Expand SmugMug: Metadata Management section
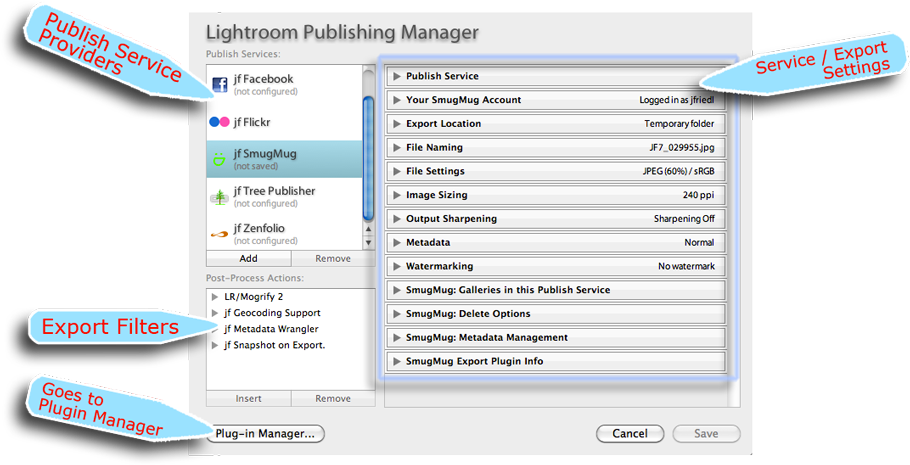Image resolution: width=910 pixels, height=465 pixels. pyautogui.click(x=397, y=337)
